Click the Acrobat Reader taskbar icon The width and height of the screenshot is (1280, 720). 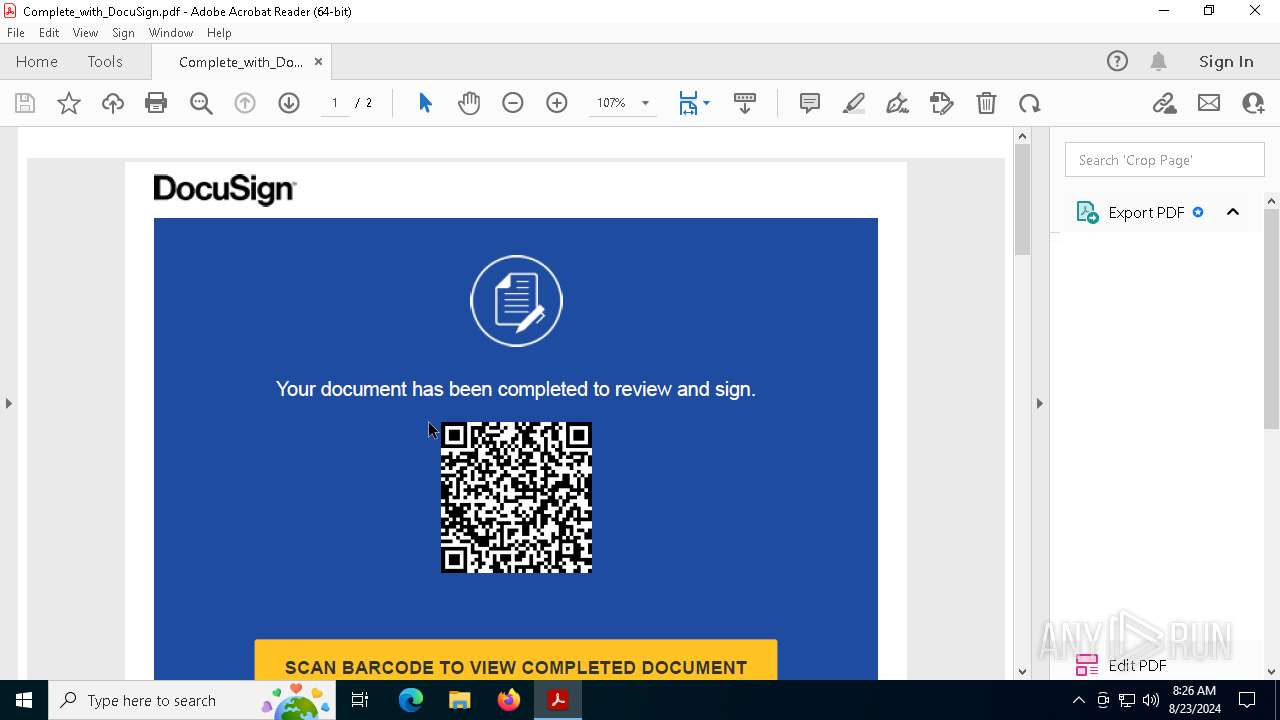pos(558,700)
